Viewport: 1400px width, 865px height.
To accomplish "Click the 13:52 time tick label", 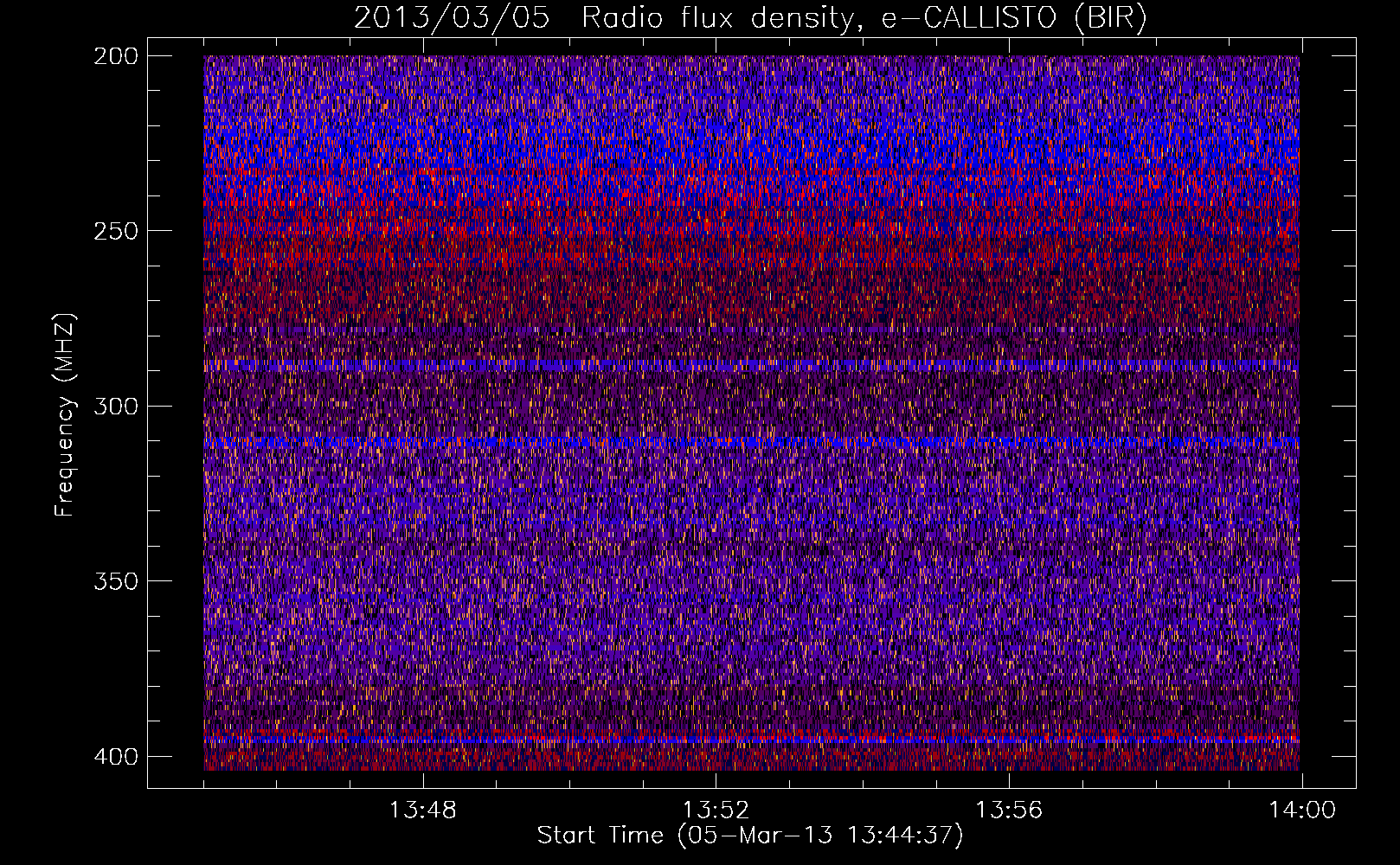I will point(716,811).
